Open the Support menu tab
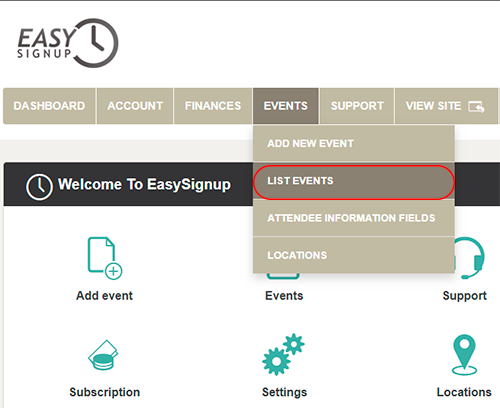500x408 pixels. tap(357, 106)
